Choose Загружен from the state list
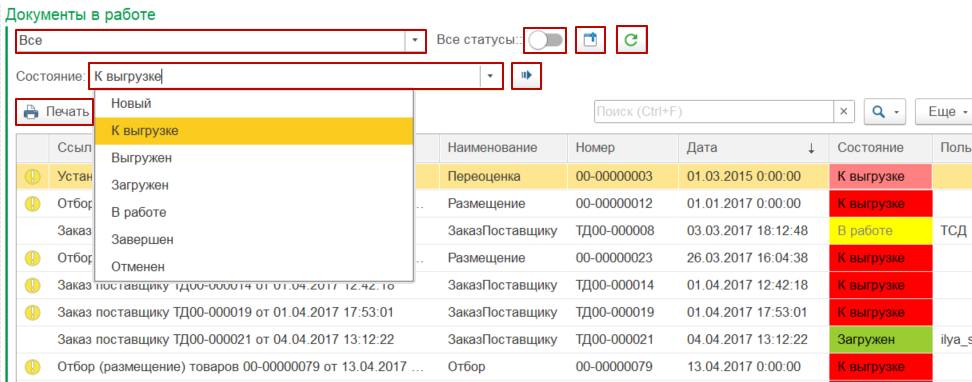Viewport: 972px width, 382px height. click(x=254, y=185)
